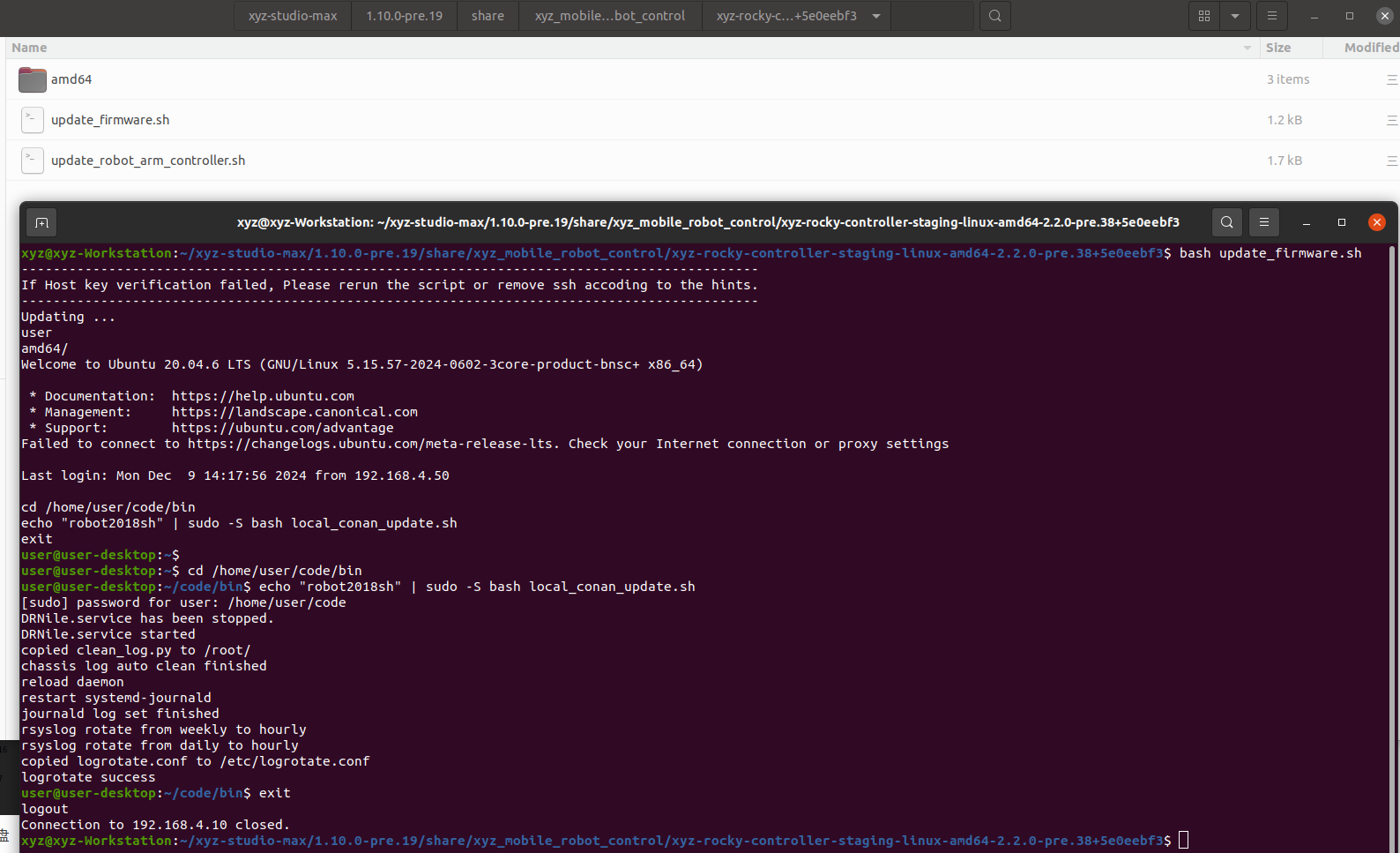Open the xyz-rocky-c...+5e0eebf3 path dropdown arrow
1400x853 pixels.
[x=876, y=16]
